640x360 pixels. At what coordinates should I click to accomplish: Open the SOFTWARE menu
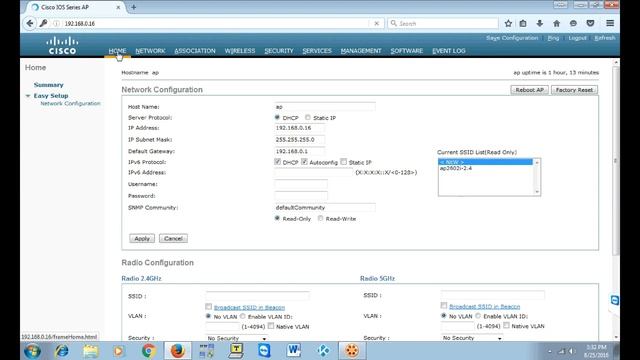tap(407, 51)
